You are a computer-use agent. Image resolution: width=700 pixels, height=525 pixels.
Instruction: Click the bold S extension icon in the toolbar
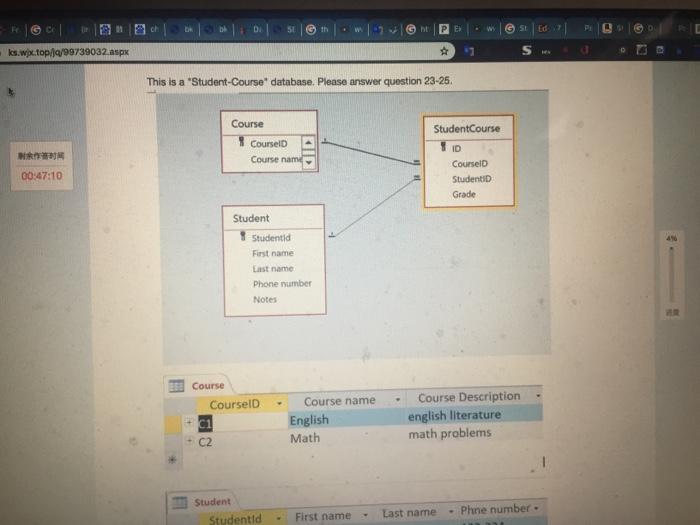click(527, 50)
